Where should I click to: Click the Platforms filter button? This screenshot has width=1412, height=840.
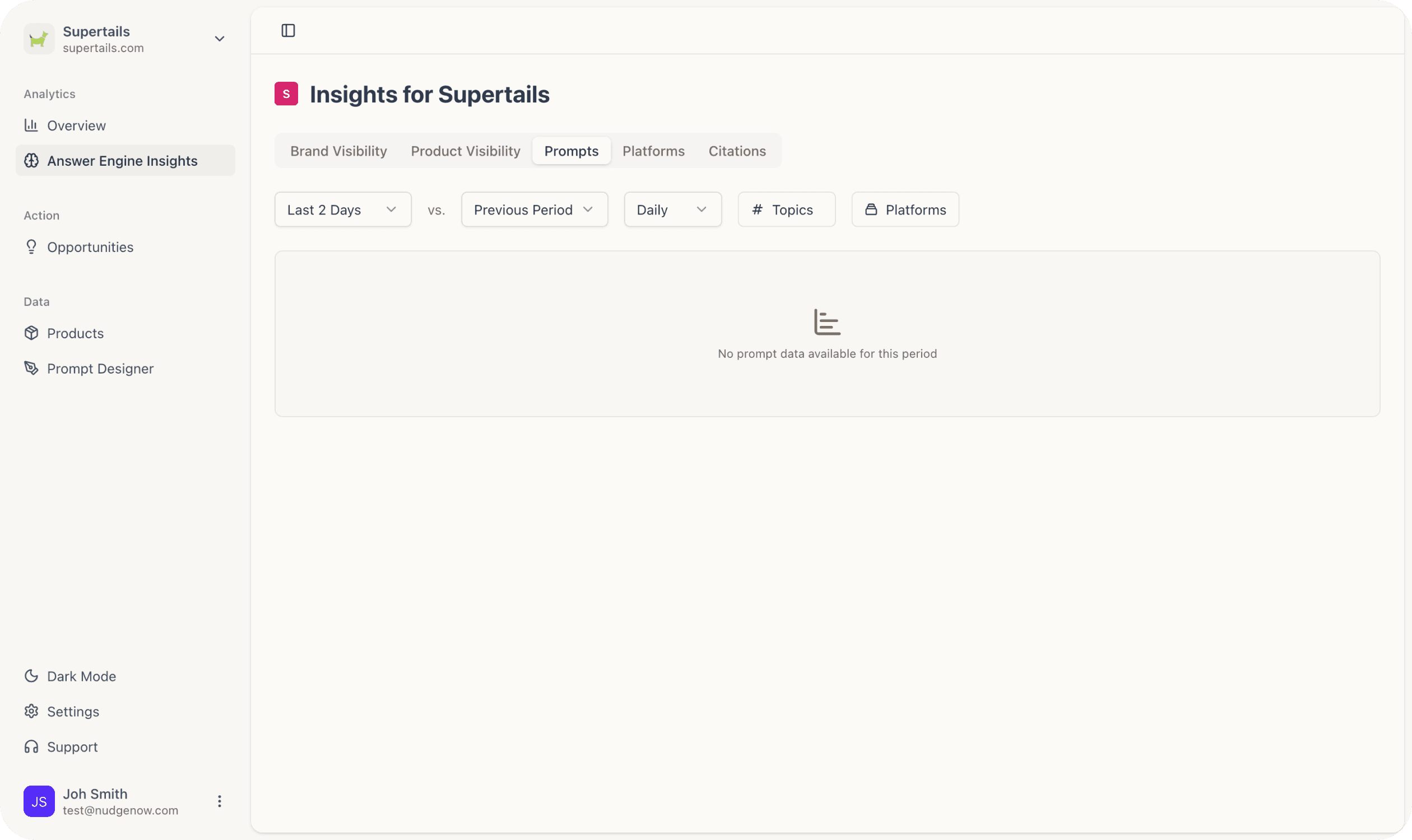click(904, 209)
